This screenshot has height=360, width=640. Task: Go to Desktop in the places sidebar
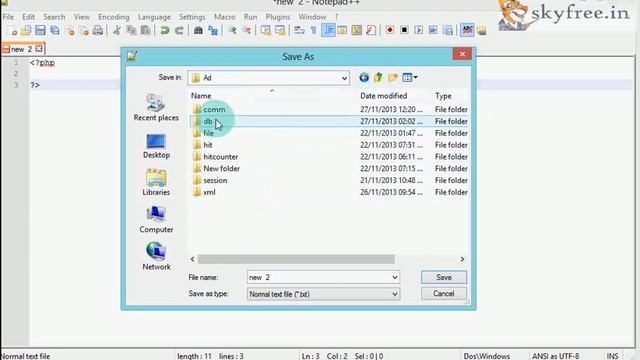click(156, 146)
